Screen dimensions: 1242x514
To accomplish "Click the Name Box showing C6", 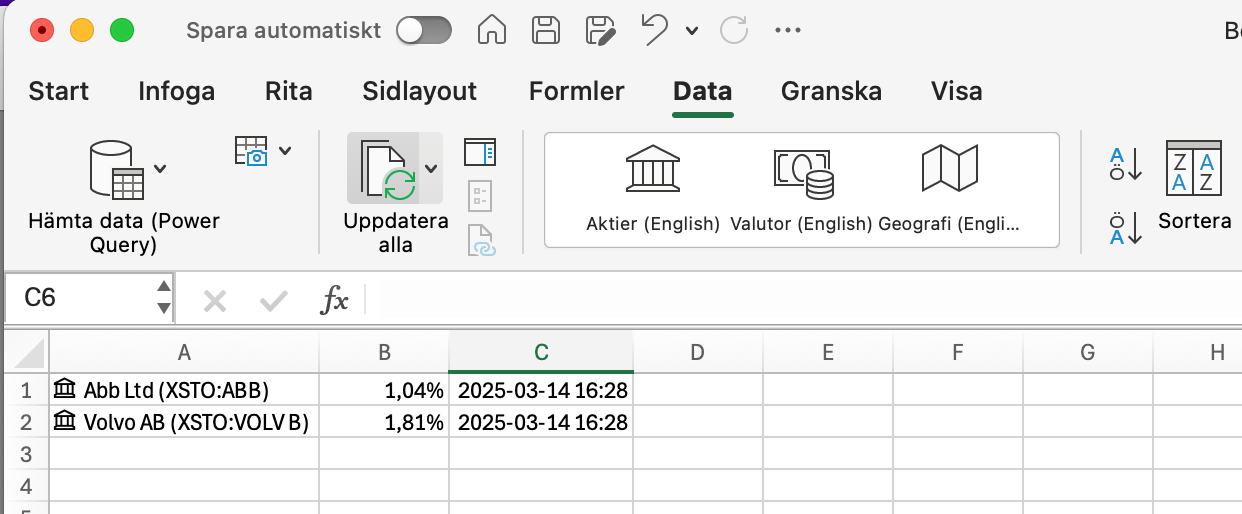I will pyautogui.click(x=79, y=298).
